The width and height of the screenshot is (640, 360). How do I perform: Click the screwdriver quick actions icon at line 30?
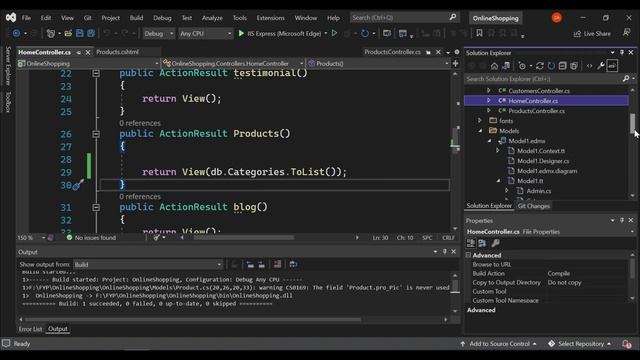point(78,185)
